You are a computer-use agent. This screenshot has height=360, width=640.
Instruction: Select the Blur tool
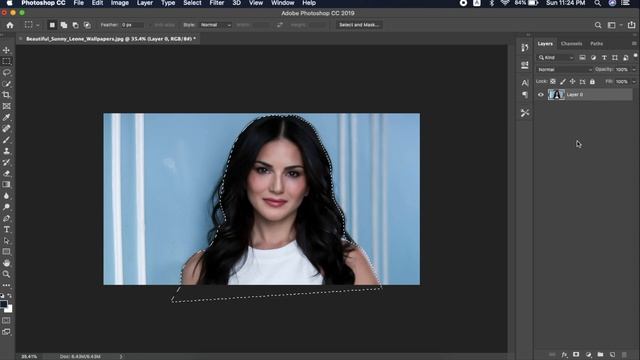click(x=7, y=196)
